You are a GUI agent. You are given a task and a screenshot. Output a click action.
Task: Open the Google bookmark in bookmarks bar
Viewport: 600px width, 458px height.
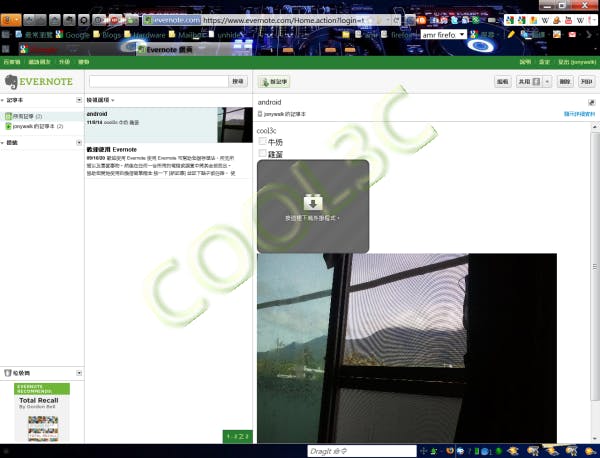coord(73,35)
